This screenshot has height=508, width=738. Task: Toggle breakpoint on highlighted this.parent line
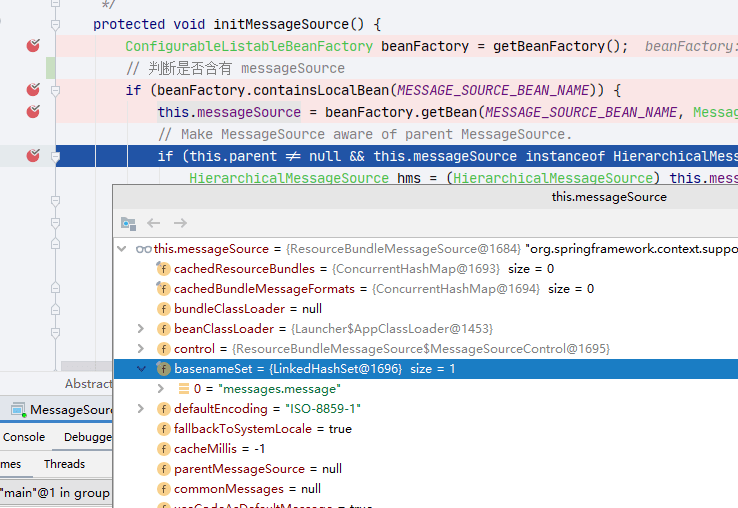coord(33,155)
